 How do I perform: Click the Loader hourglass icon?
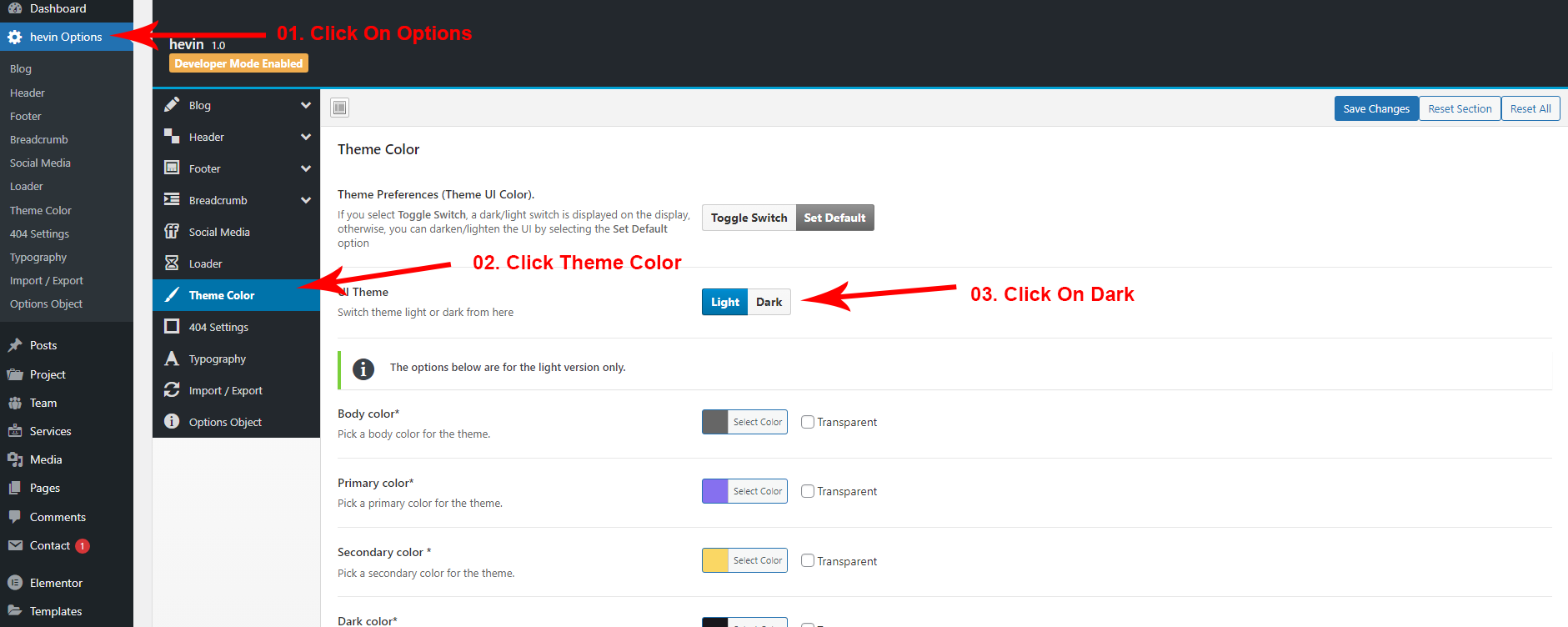[172, 263]
